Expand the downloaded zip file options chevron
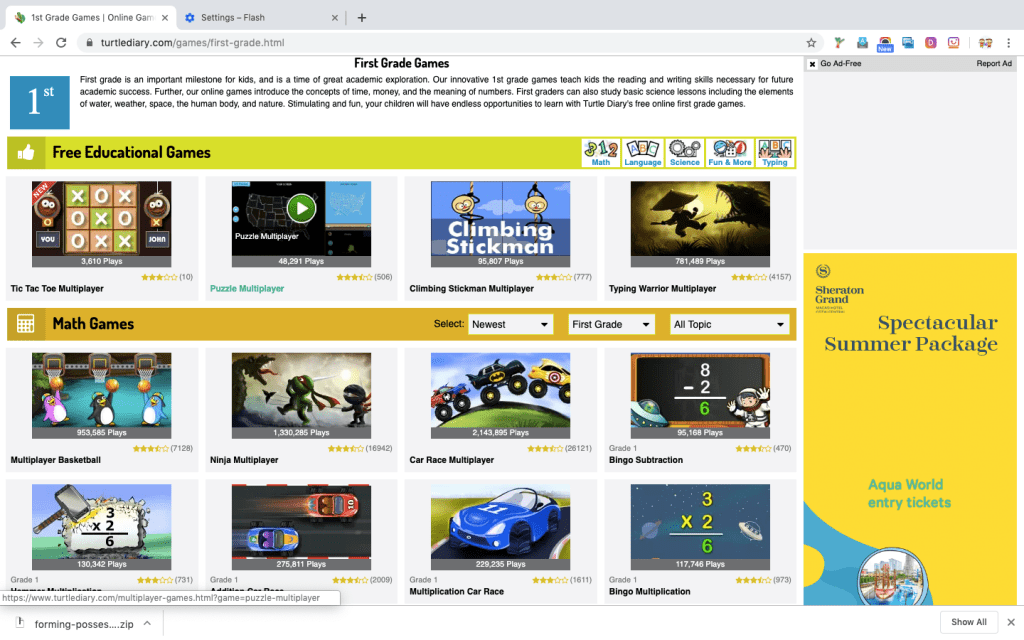This screenshot has width=1024, height=640. [x=147, y=623]
